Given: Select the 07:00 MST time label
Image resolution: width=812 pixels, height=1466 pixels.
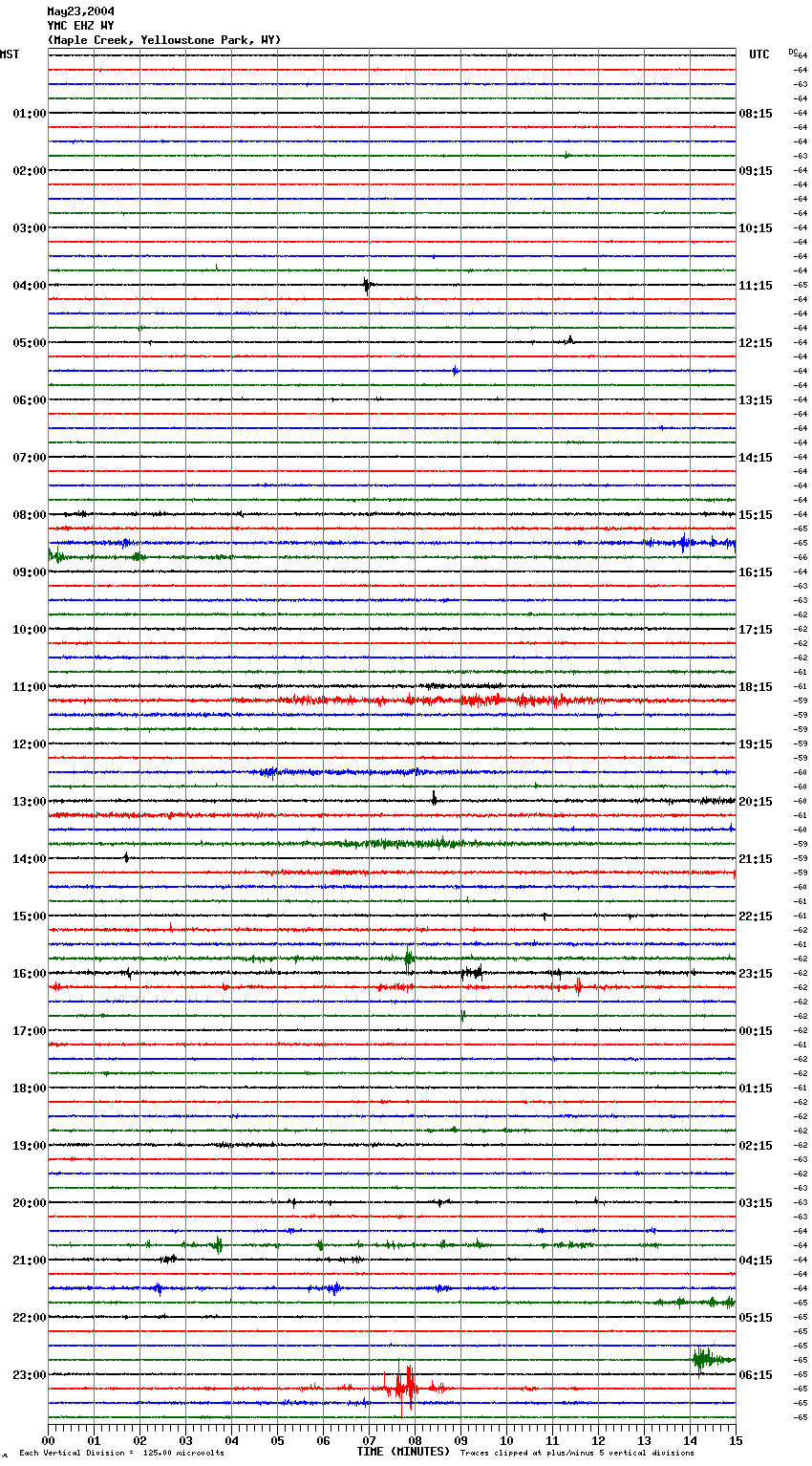Looking at the screenshot, I should [29, 458].
